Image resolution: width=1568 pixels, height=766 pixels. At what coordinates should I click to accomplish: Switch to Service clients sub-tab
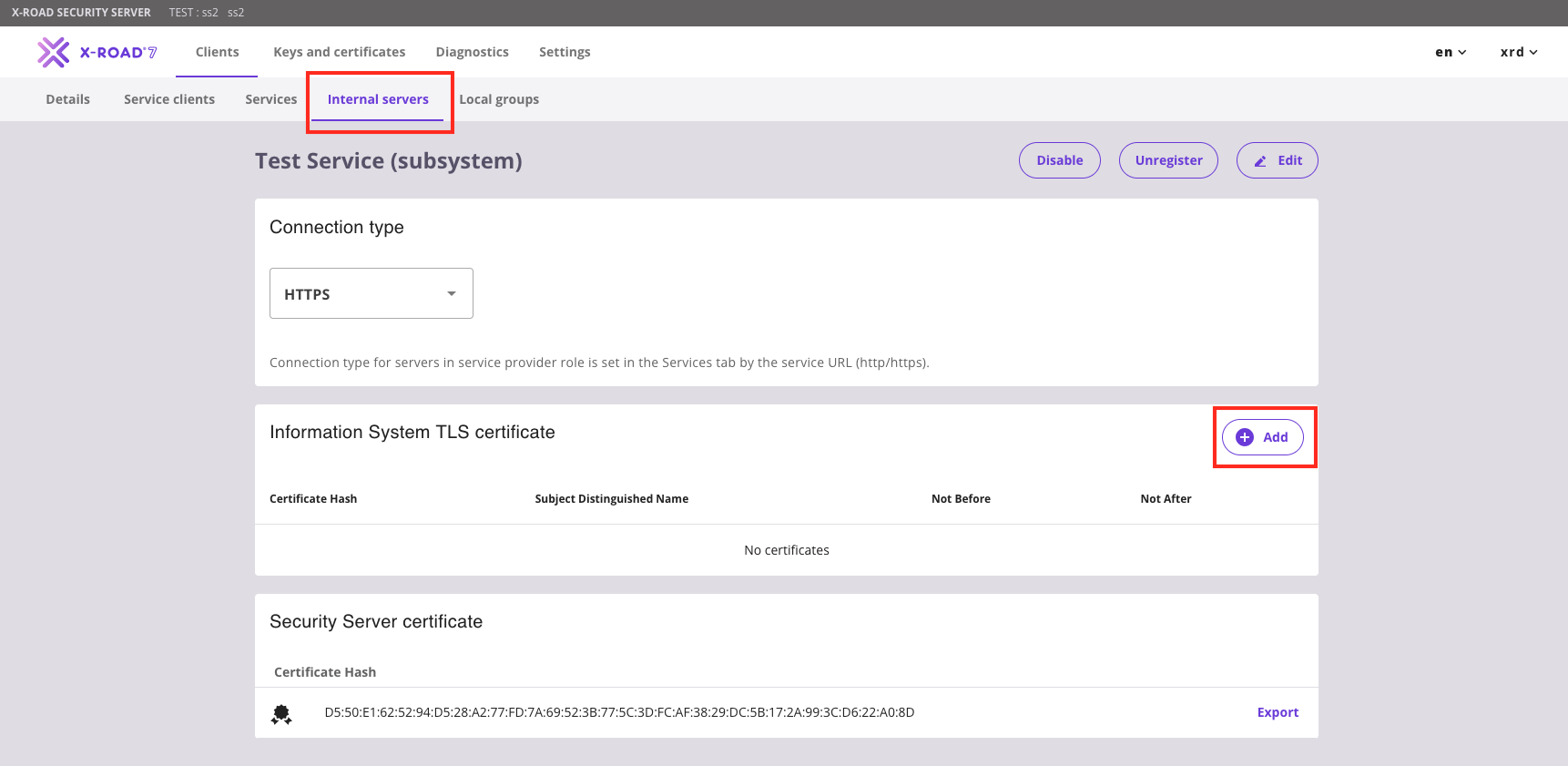[x=169, y=99]
